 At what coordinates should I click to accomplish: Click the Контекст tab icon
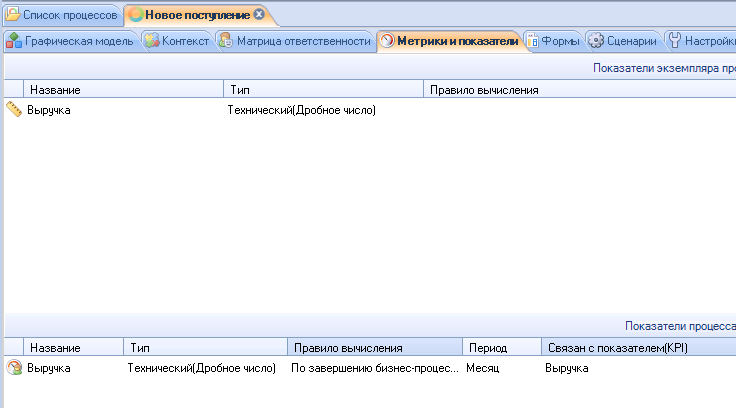coord(151,41)
